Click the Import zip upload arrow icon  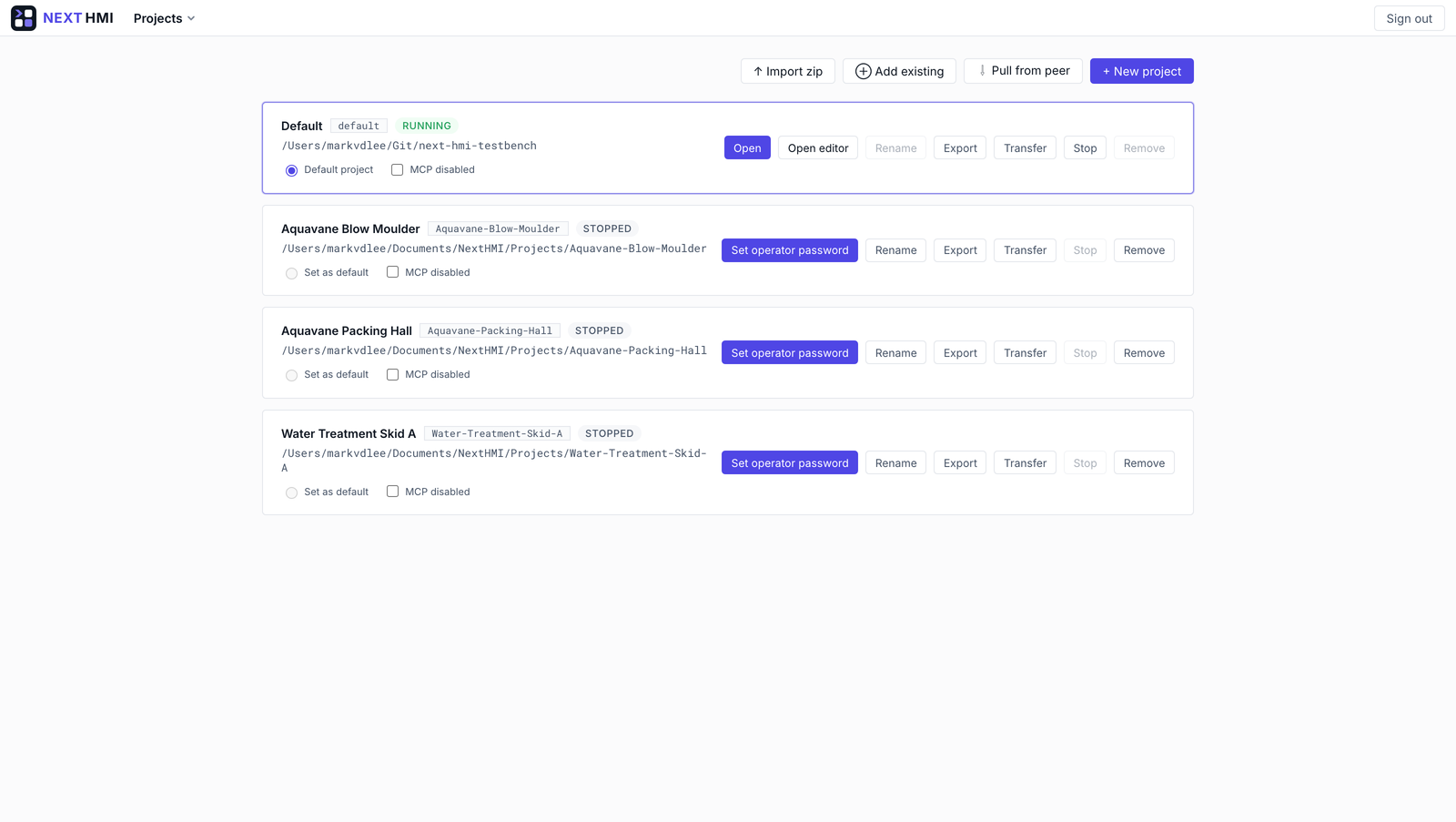[x=758, y=71]
